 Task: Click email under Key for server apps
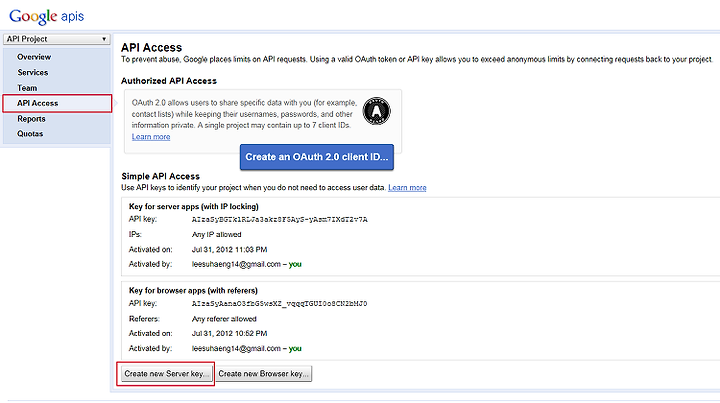point(236,264)
